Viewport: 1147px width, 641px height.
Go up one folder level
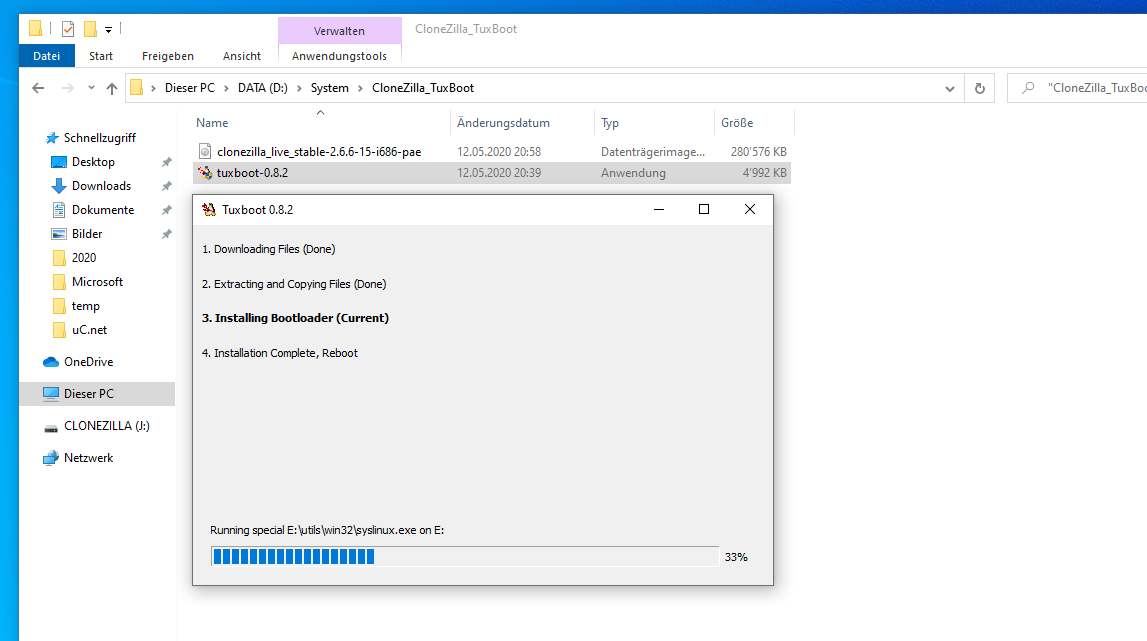tap(112, 88)
